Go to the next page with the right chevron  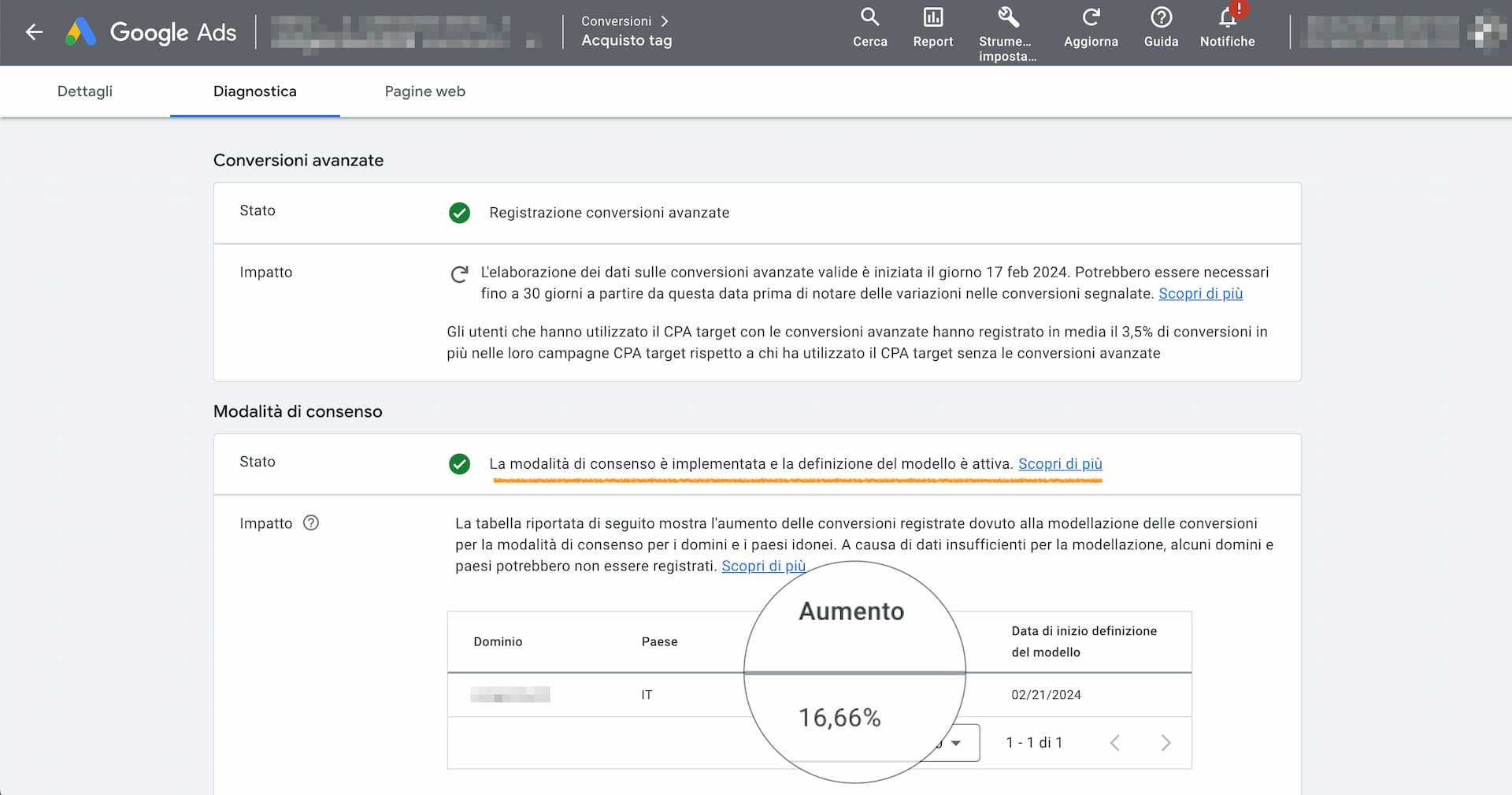click(1166, 742)
